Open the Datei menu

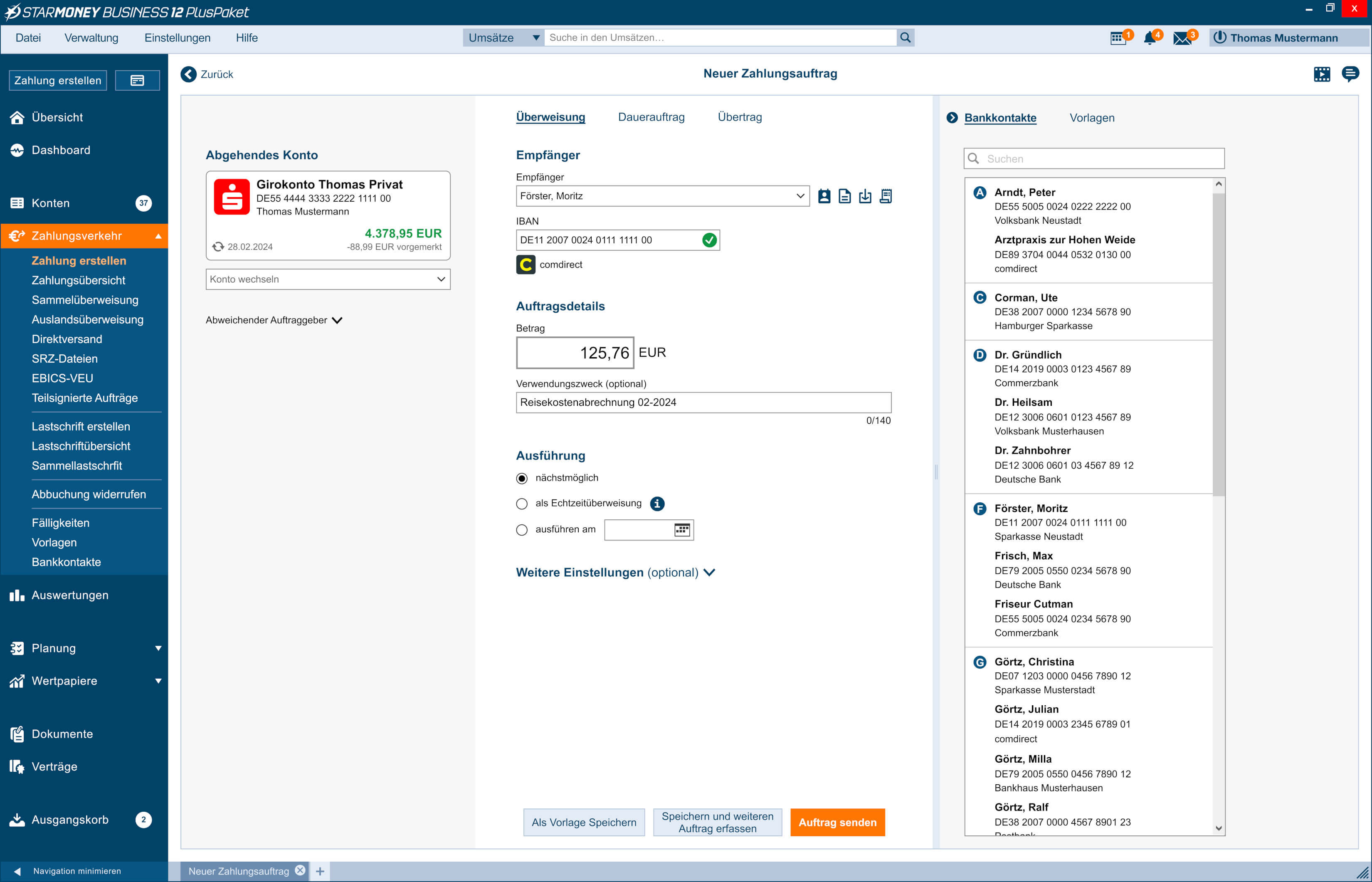pos(28,38)
